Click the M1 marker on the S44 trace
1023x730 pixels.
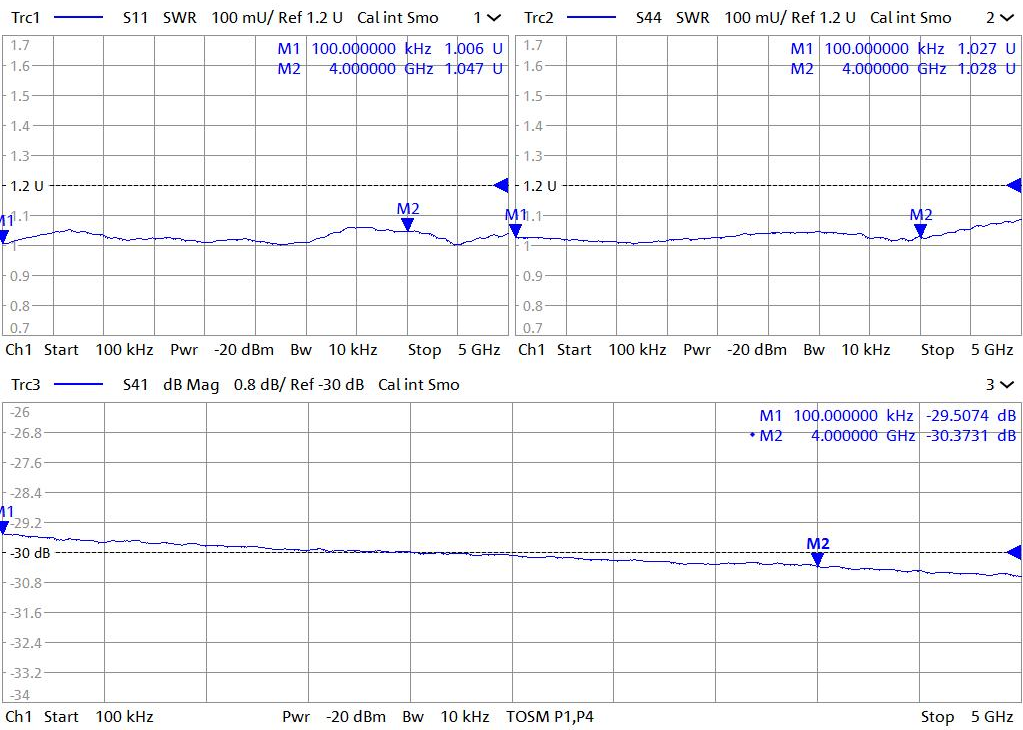[x=516, y=231]
